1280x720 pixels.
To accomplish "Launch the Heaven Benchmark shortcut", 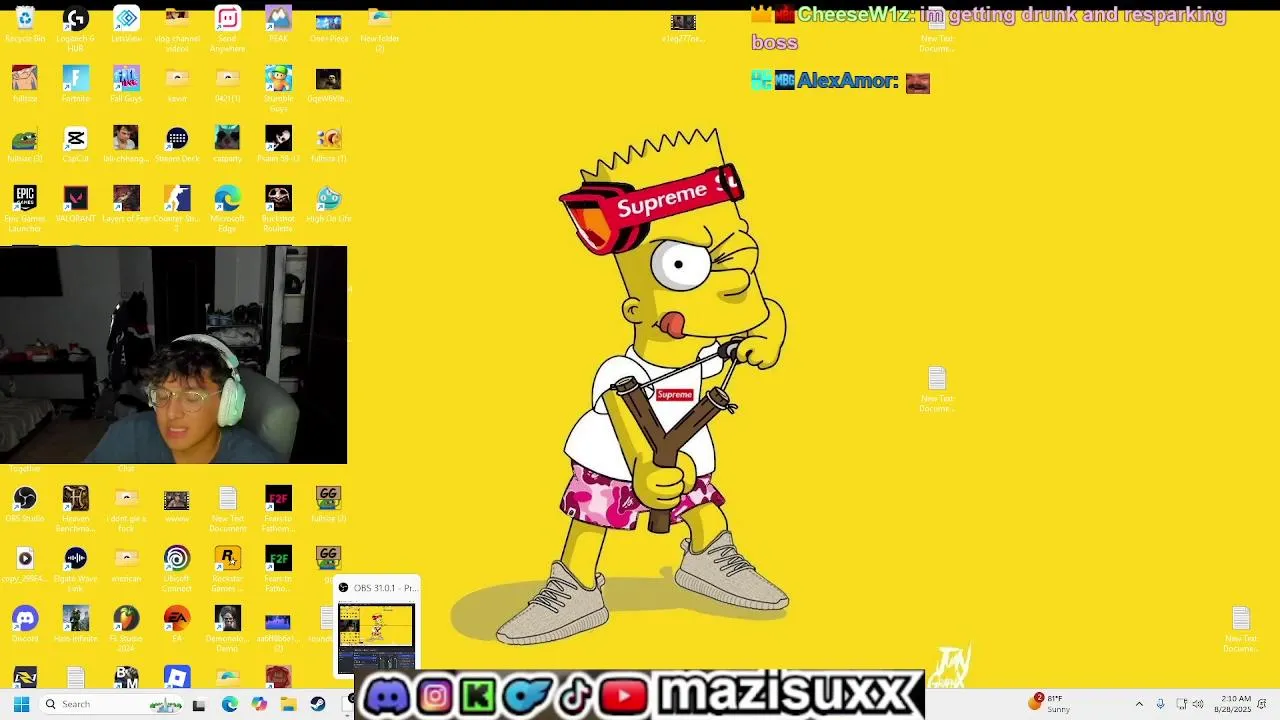I will pos(75,508).
